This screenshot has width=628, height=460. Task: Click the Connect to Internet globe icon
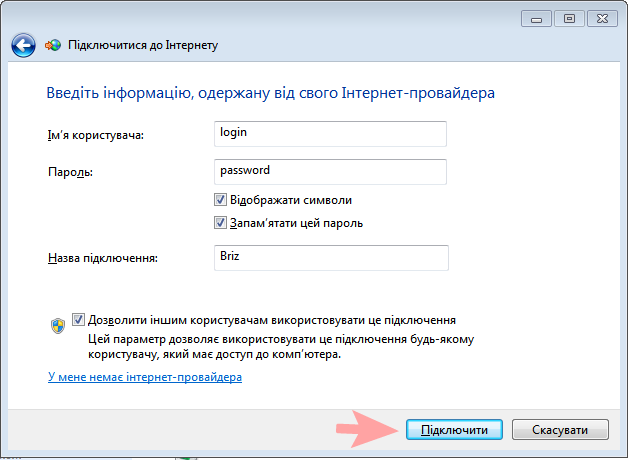click(x=53, y=45)
